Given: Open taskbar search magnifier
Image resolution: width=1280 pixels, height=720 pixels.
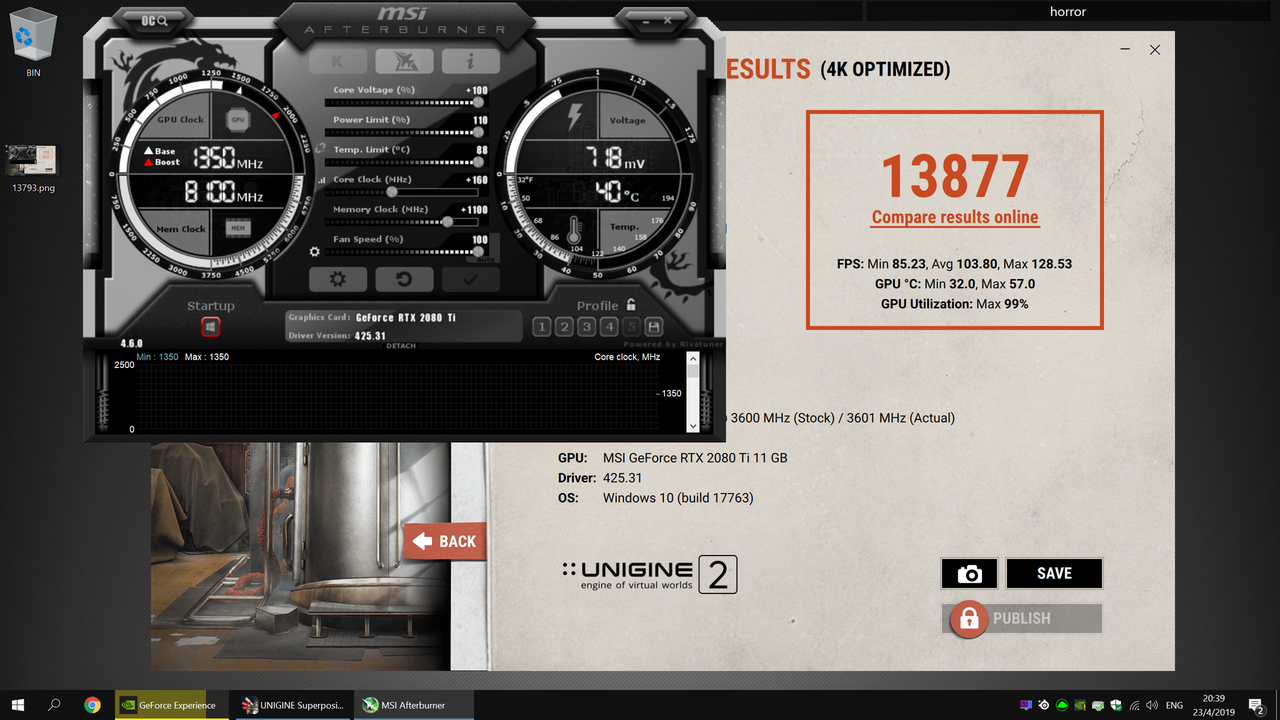Looking at the screenshot, I should 55,705.
